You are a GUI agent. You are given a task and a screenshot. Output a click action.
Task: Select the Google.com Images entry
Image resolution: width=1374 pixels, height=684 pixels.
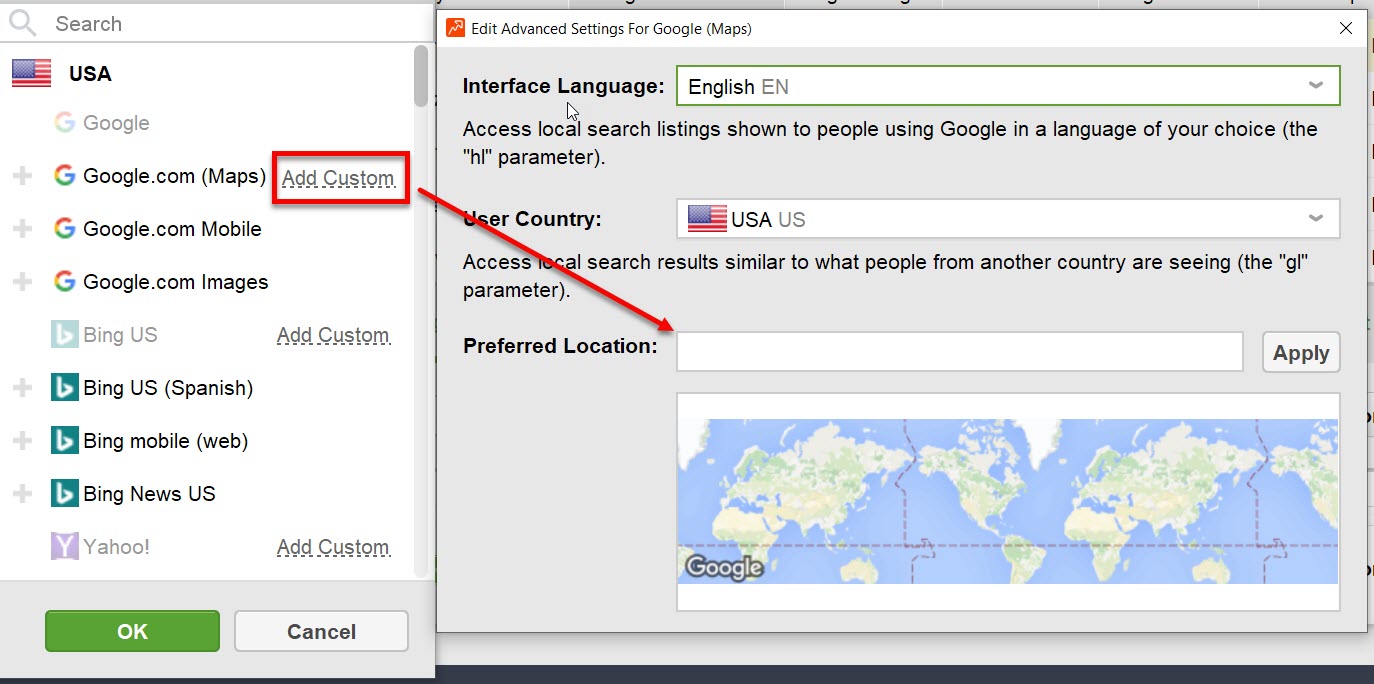pyautogui.click(x=176, y=282)
